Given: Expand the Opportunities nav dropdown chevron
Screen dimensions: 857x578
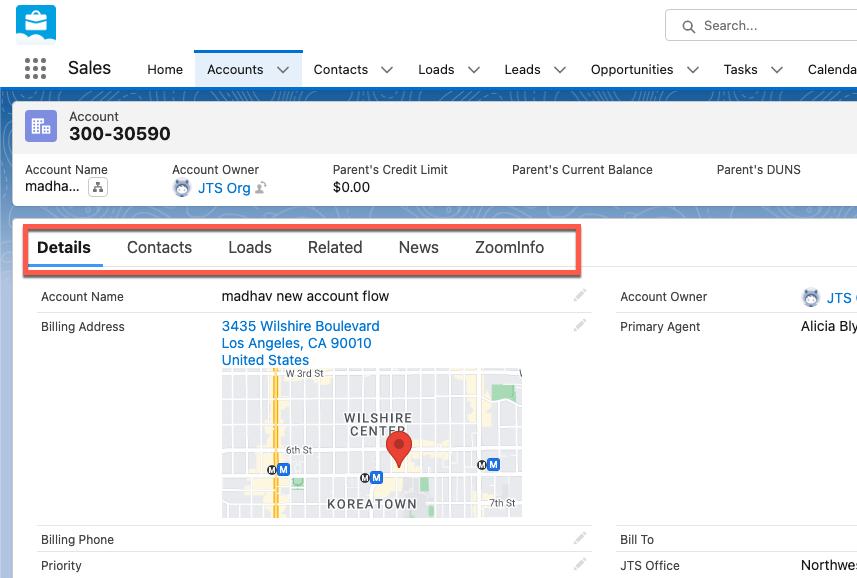Looking at the screenshot, I should click(693, 70).
